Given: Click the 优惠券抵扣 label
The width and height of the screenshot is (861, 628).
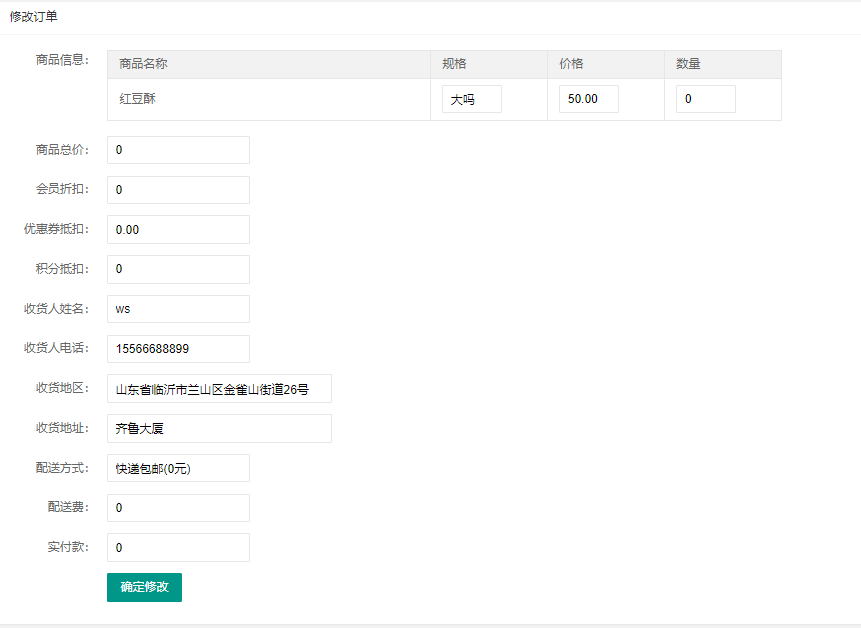Looking at the screenshot, I should pyautogui.click(x=56, y=229).
